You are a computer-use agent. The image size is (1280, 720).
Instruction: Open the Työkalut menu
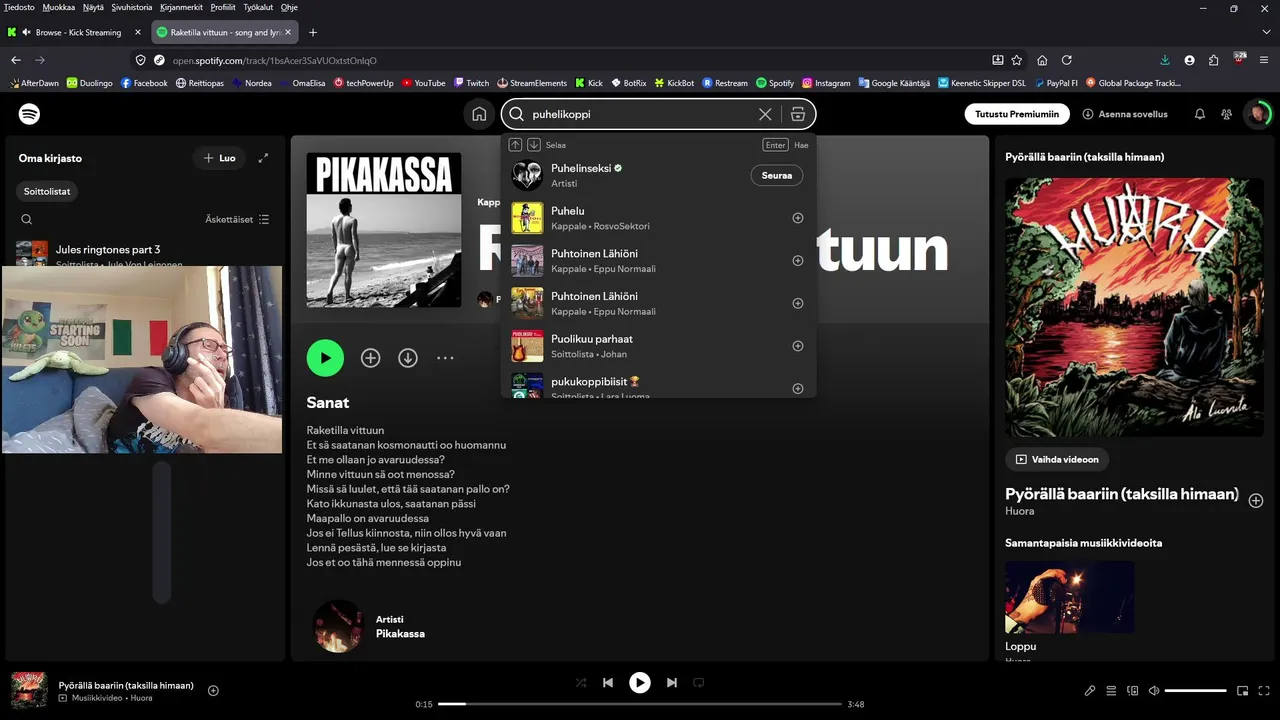[257, 7]
